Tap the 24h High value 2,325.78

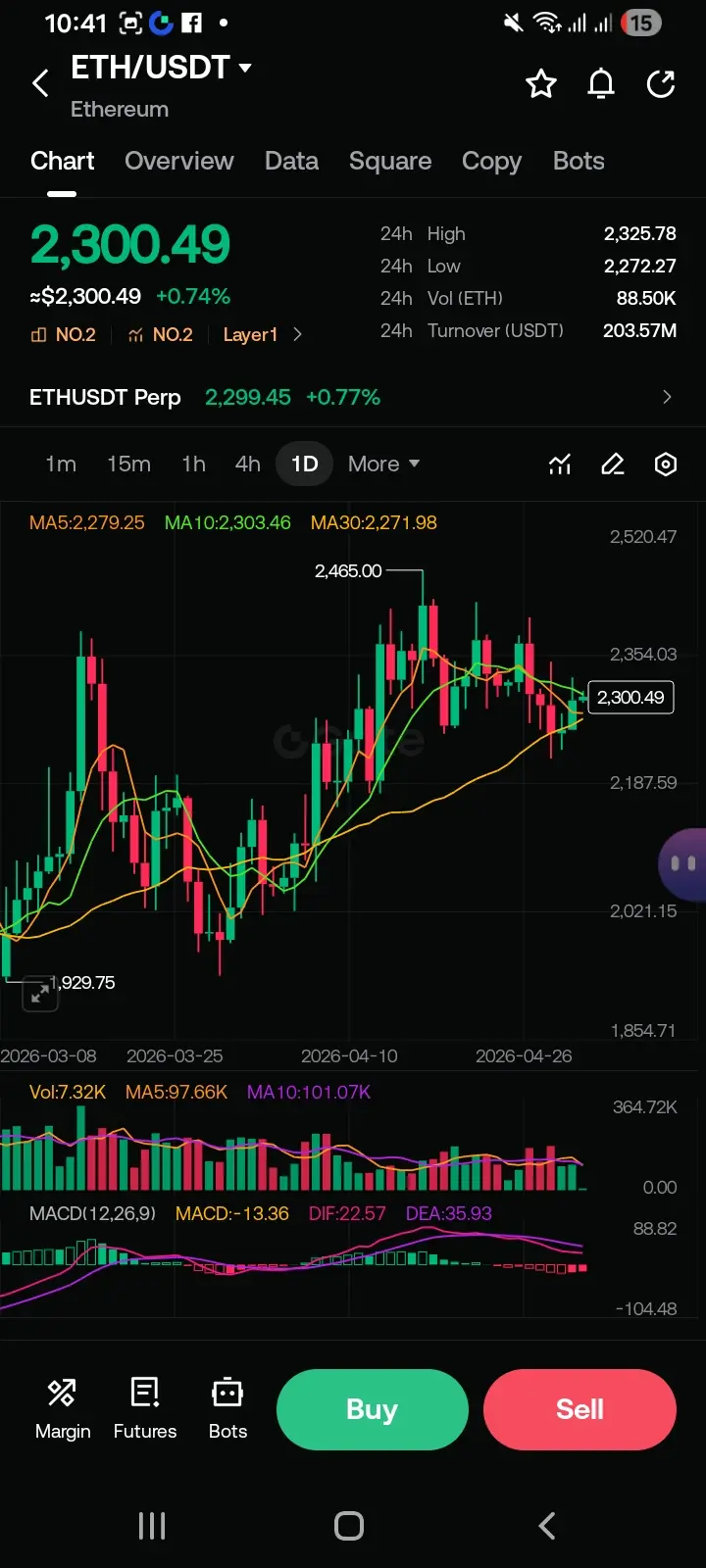point(639,233)
